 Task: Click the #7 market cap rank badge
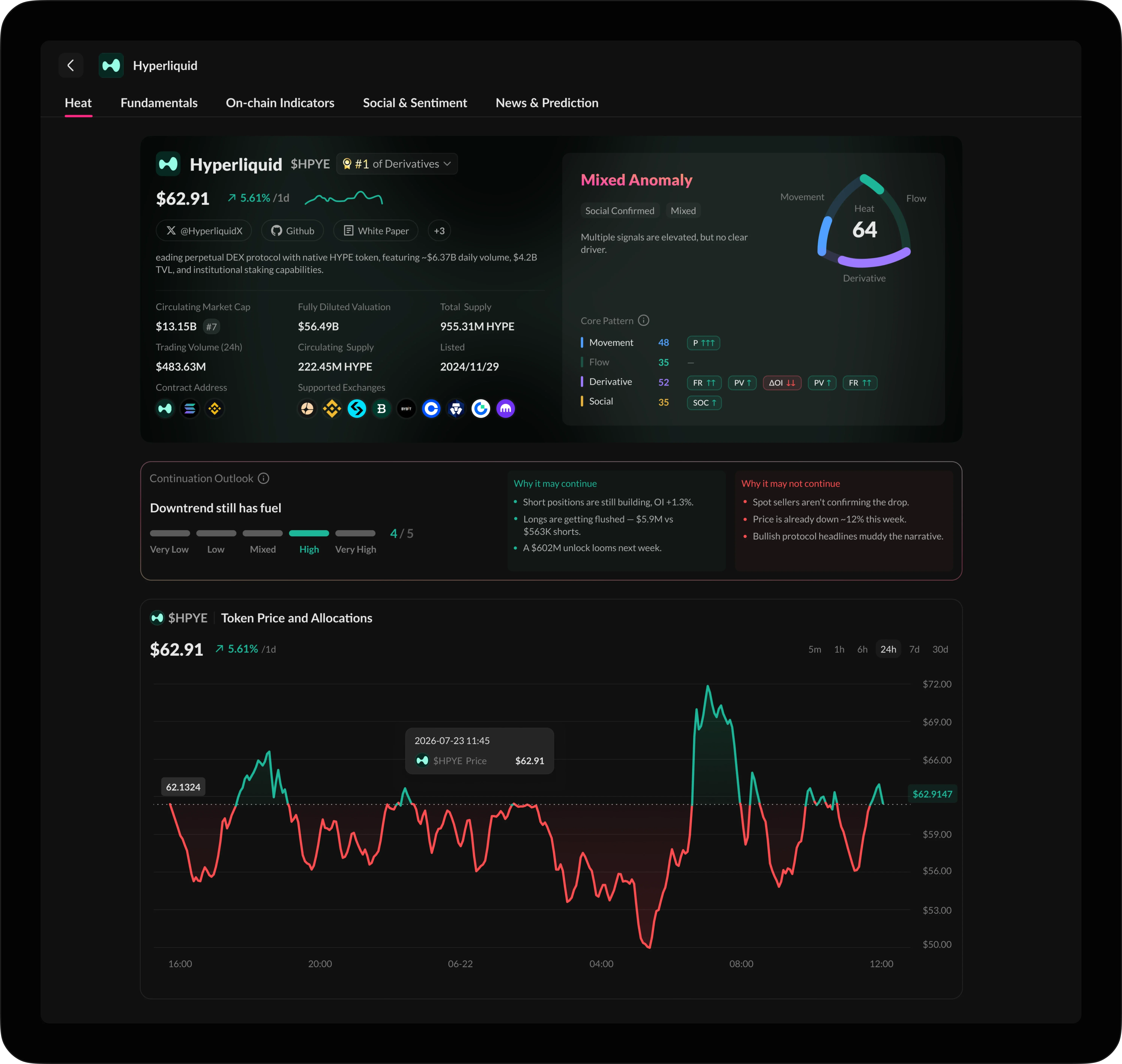point(212,327)
